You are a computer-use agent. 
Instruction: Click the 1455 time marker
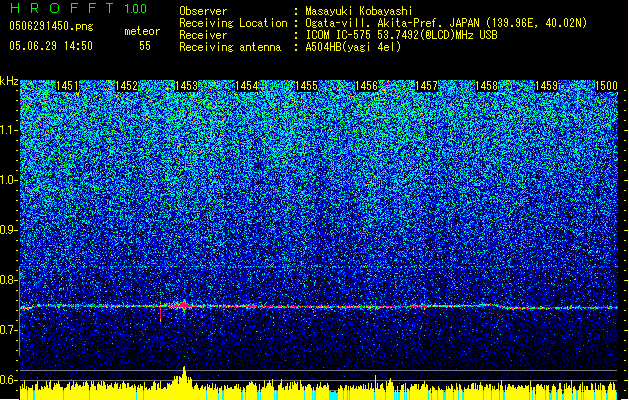pos(306,86)
